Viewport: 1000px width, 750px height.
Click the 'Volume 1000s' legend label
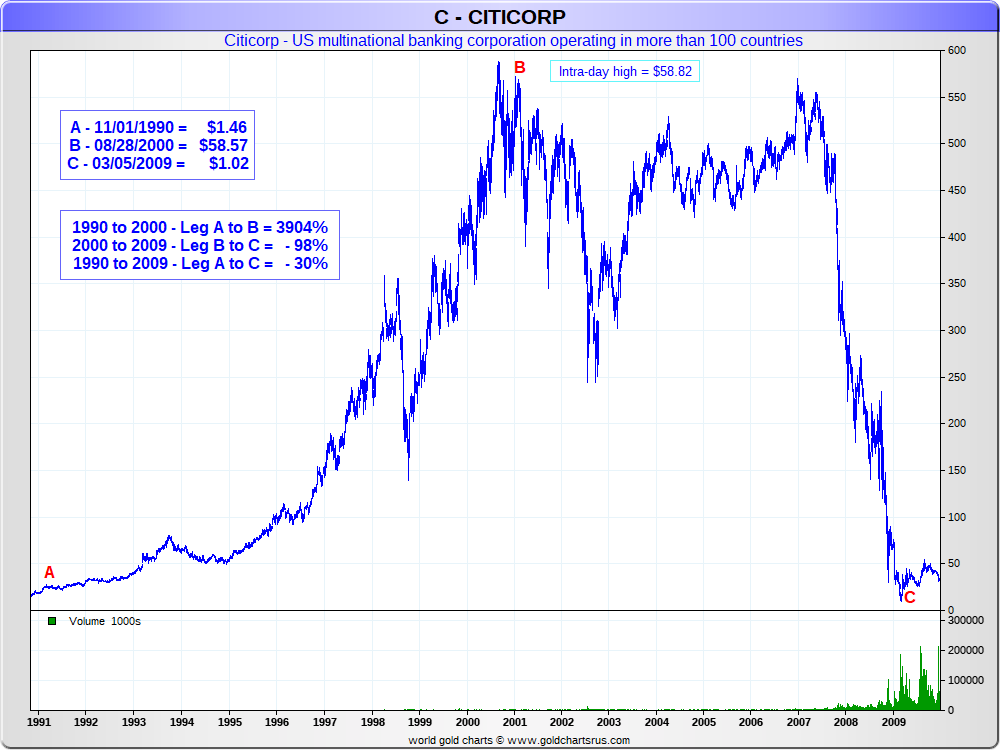(x=105, y=621)
